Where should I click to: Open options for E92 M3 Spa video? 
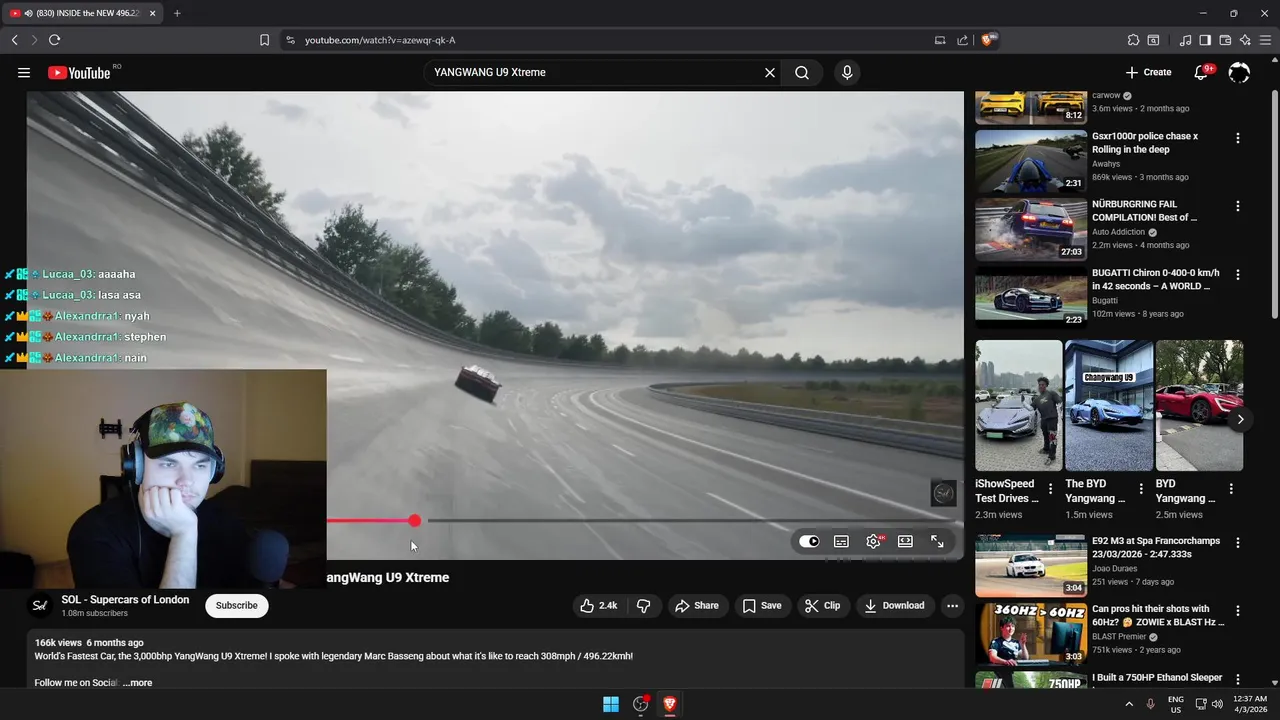point(1237,543)
